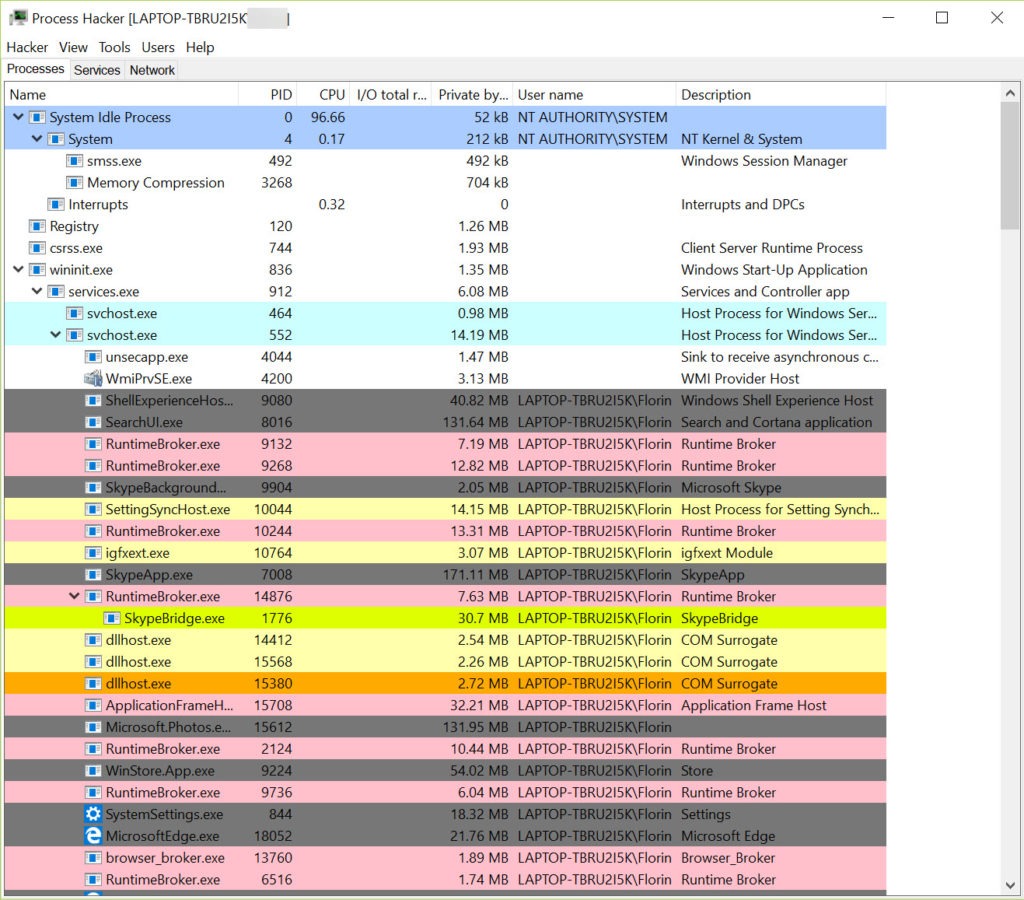Click the ShellExperienceHost process icon

click(x=93, y=400)
